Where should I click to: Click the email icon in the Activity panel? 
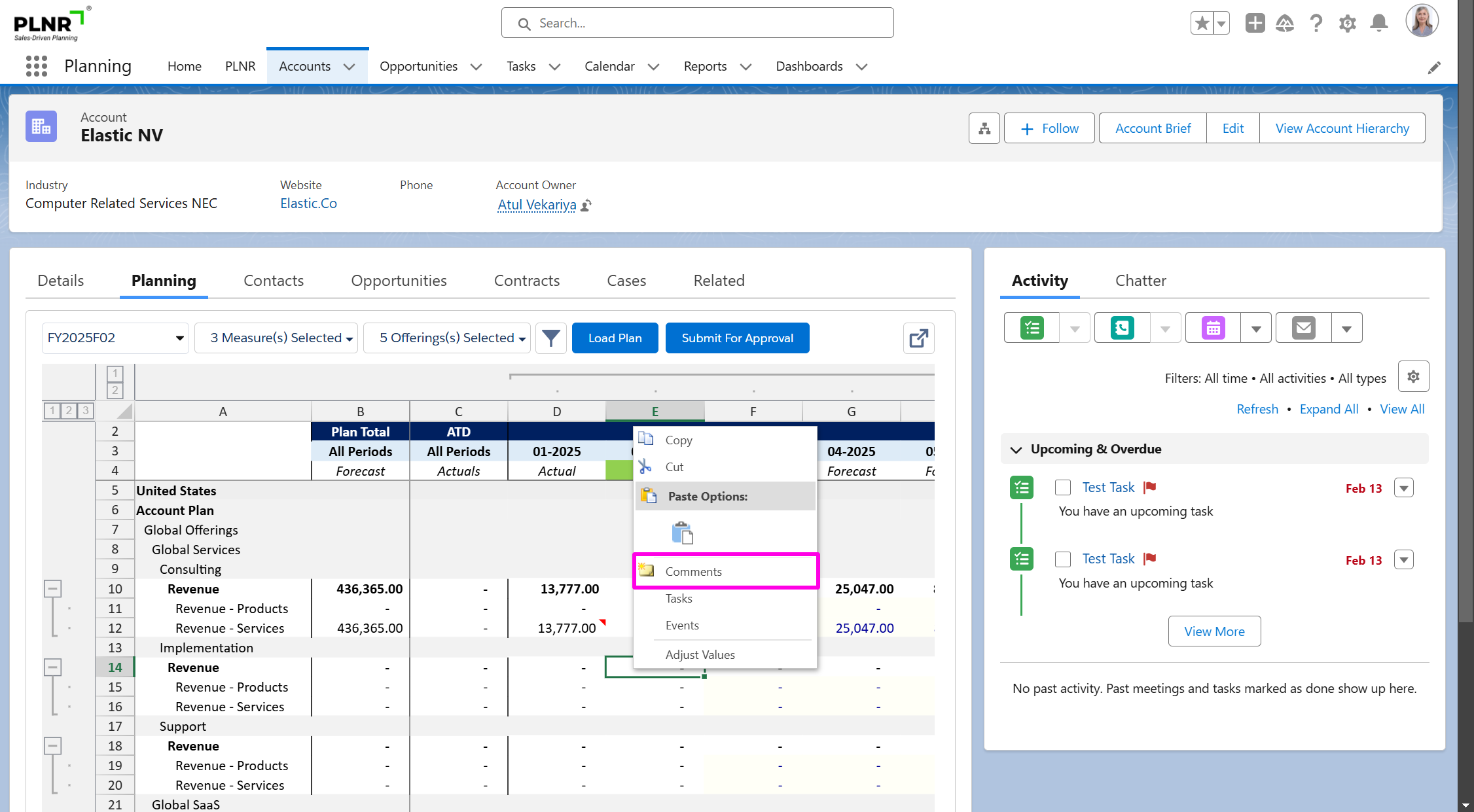(x=1303, y=328)
